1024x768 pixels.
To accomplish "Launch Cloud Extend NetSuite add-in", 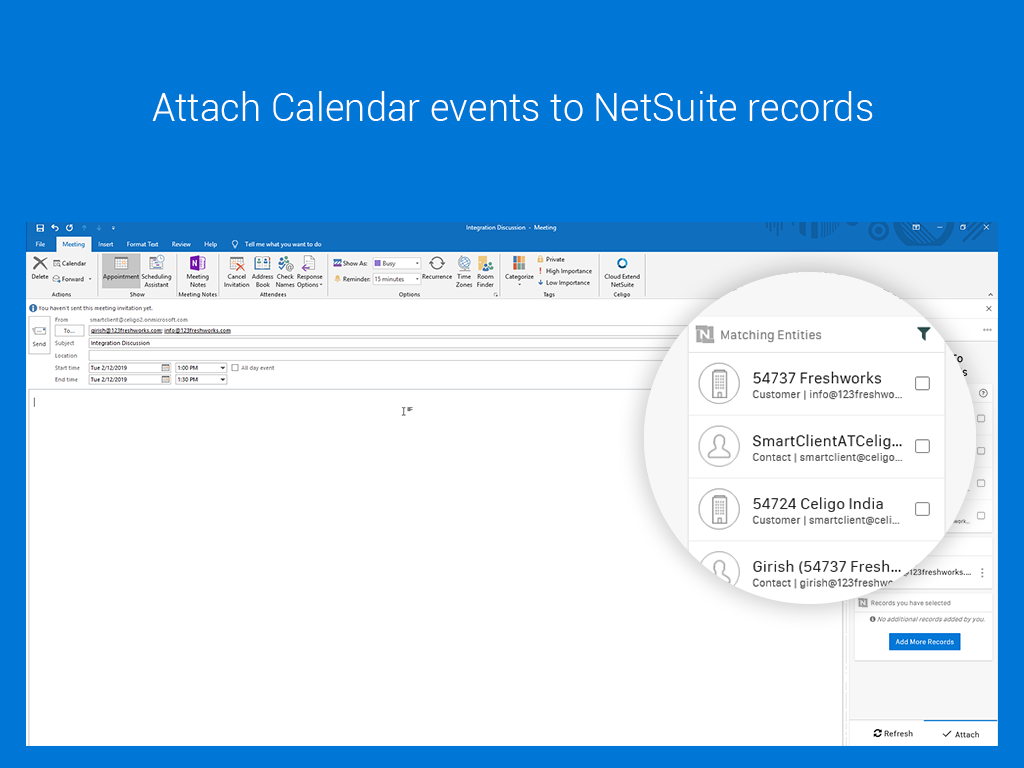I will (x=622, y=272).
